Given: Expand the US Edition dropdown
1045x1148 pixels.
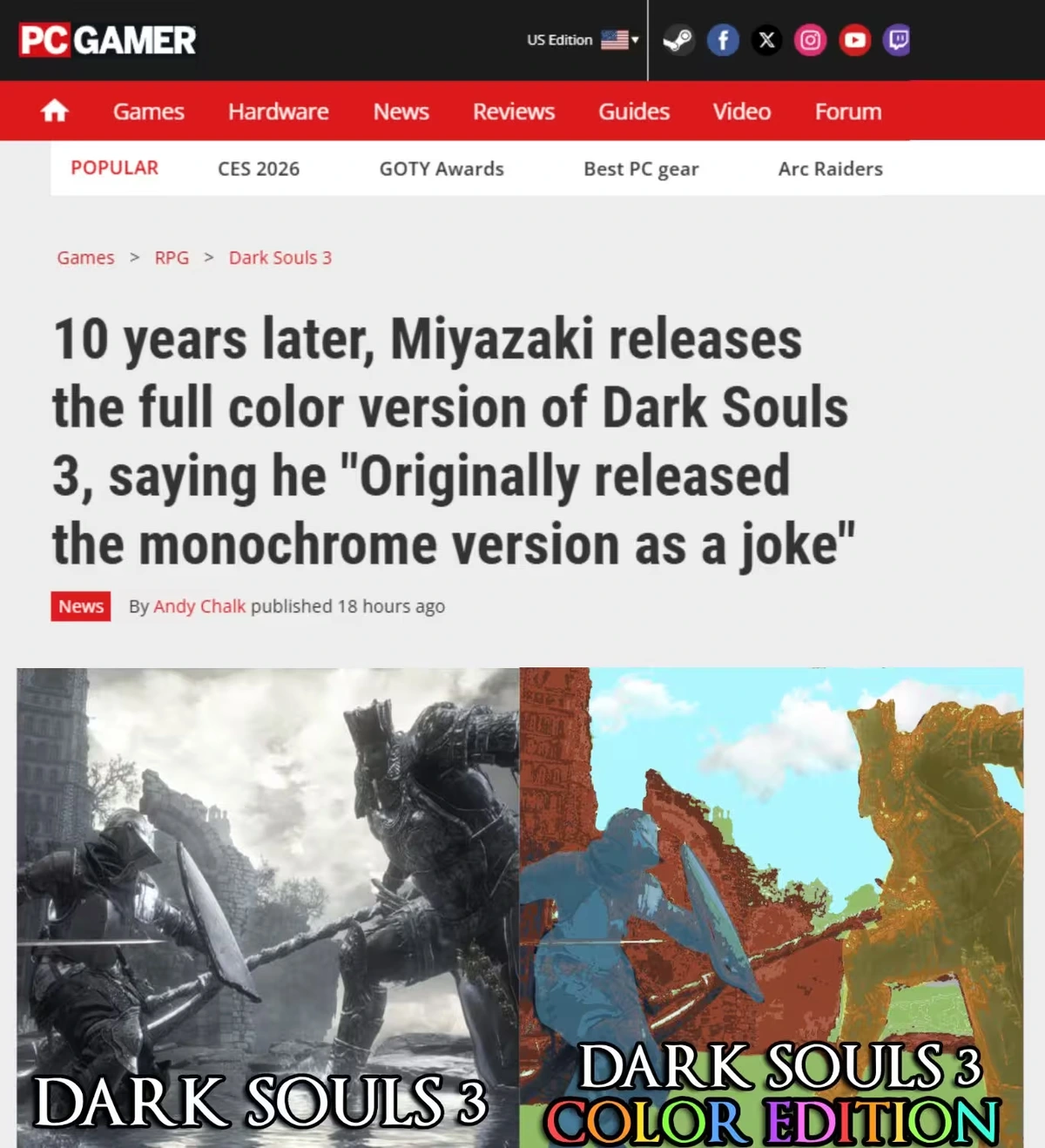Looking at the screenshot, I should pos(583,40).
